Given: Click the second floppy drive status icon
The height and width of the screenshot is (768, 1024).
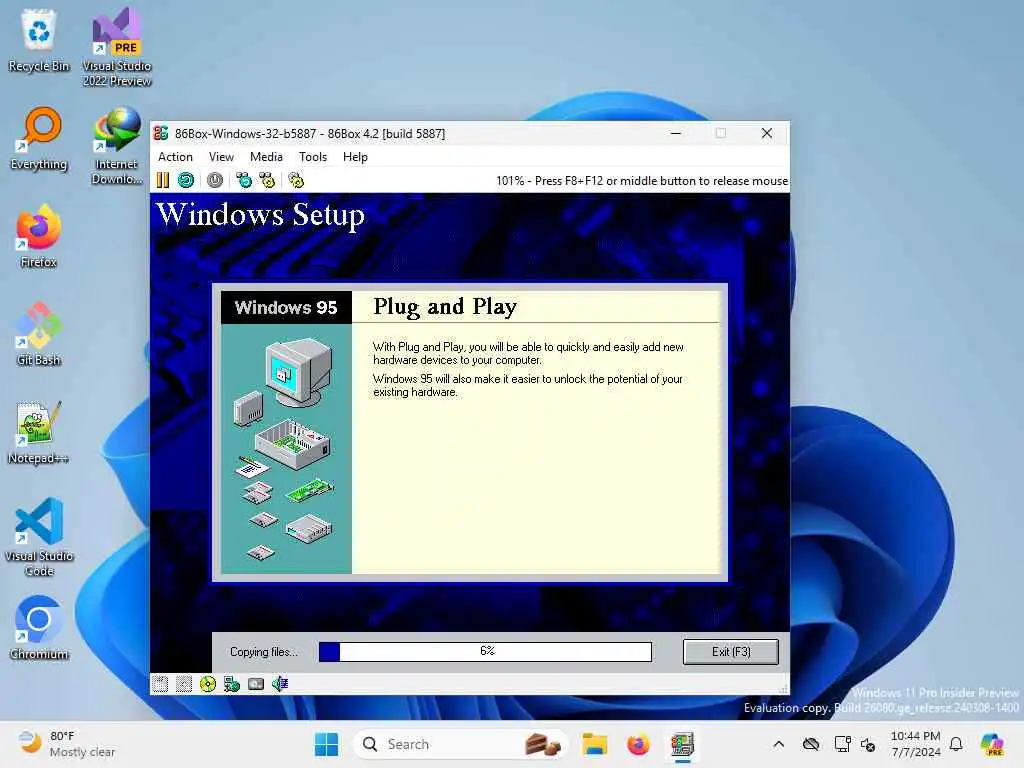Looking at the screenshot, I should pyautogui.click(x=184, y=684).
